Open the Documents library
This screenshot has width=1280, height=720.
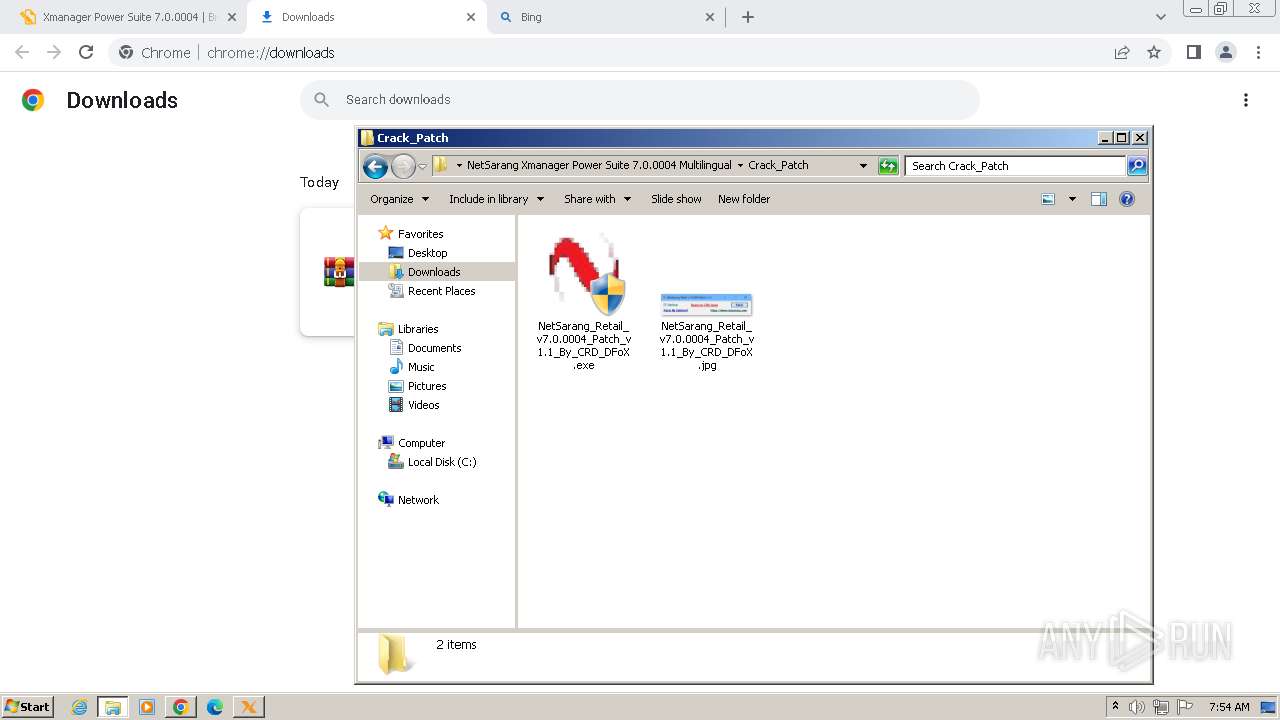click(x=434, y=348)
